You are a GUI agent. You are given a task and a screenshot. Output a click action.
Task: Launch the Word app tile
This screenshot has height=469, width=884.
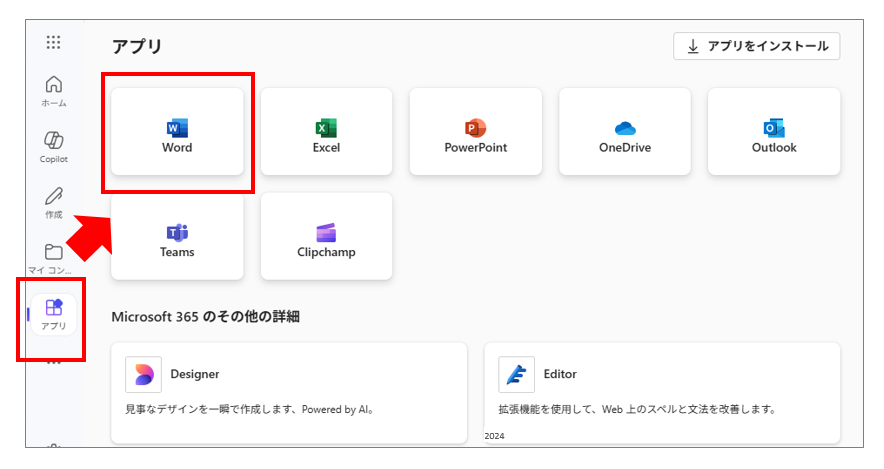(x=177, y=131)
